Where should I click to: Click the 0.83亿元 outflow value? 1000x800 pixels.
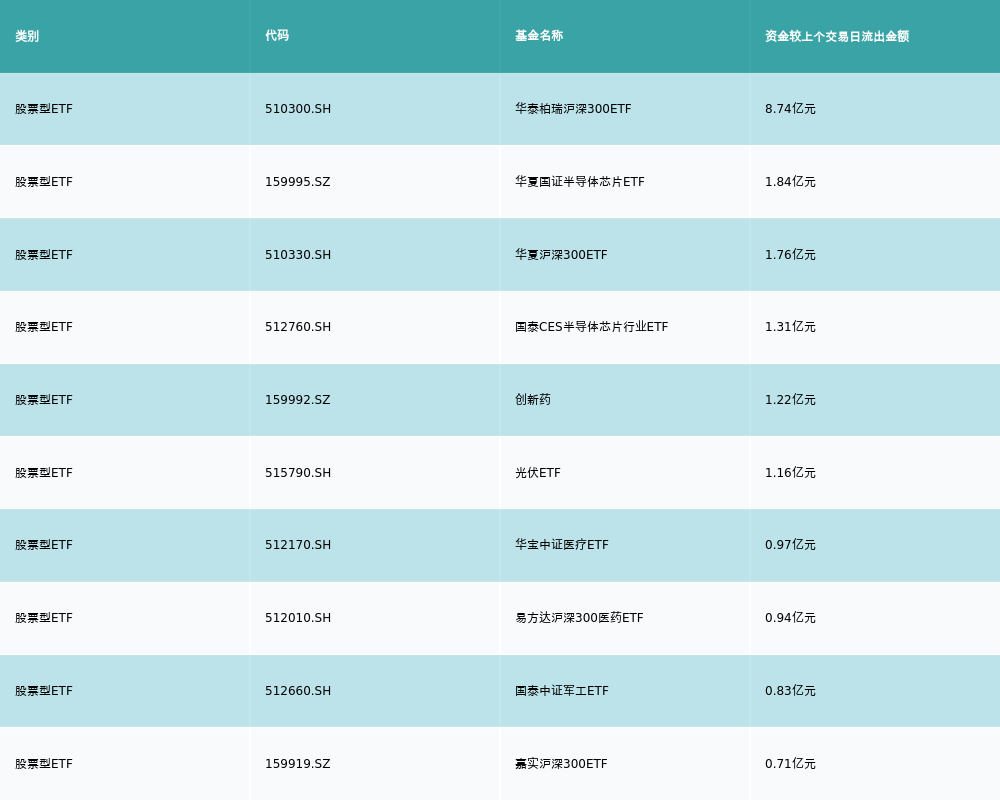[790, 691]
